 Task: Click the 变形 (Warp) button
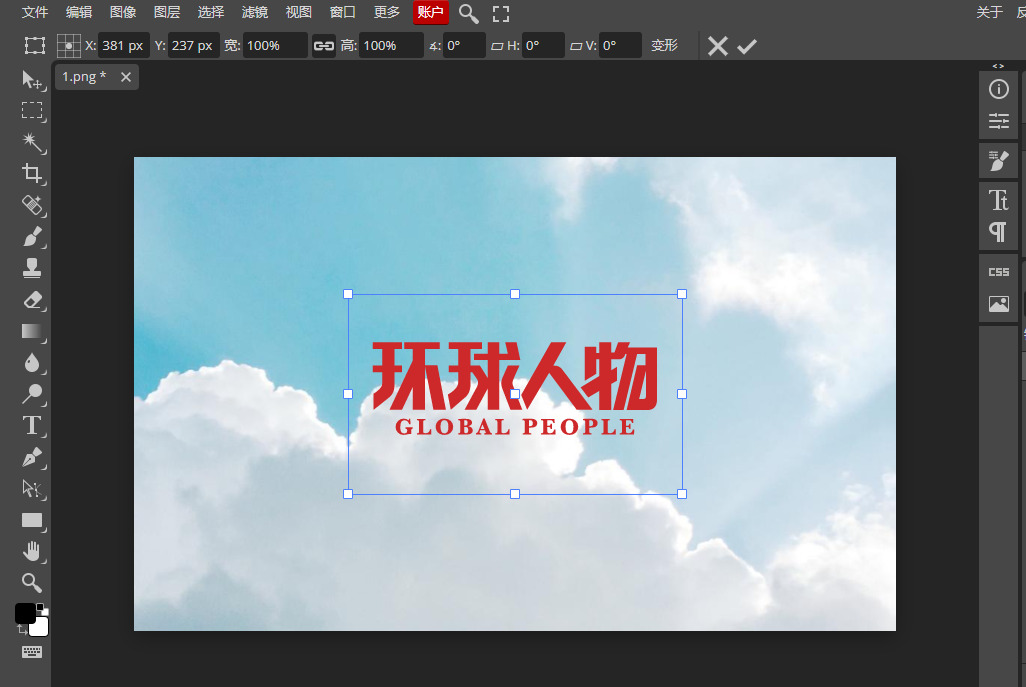[664, 46]
